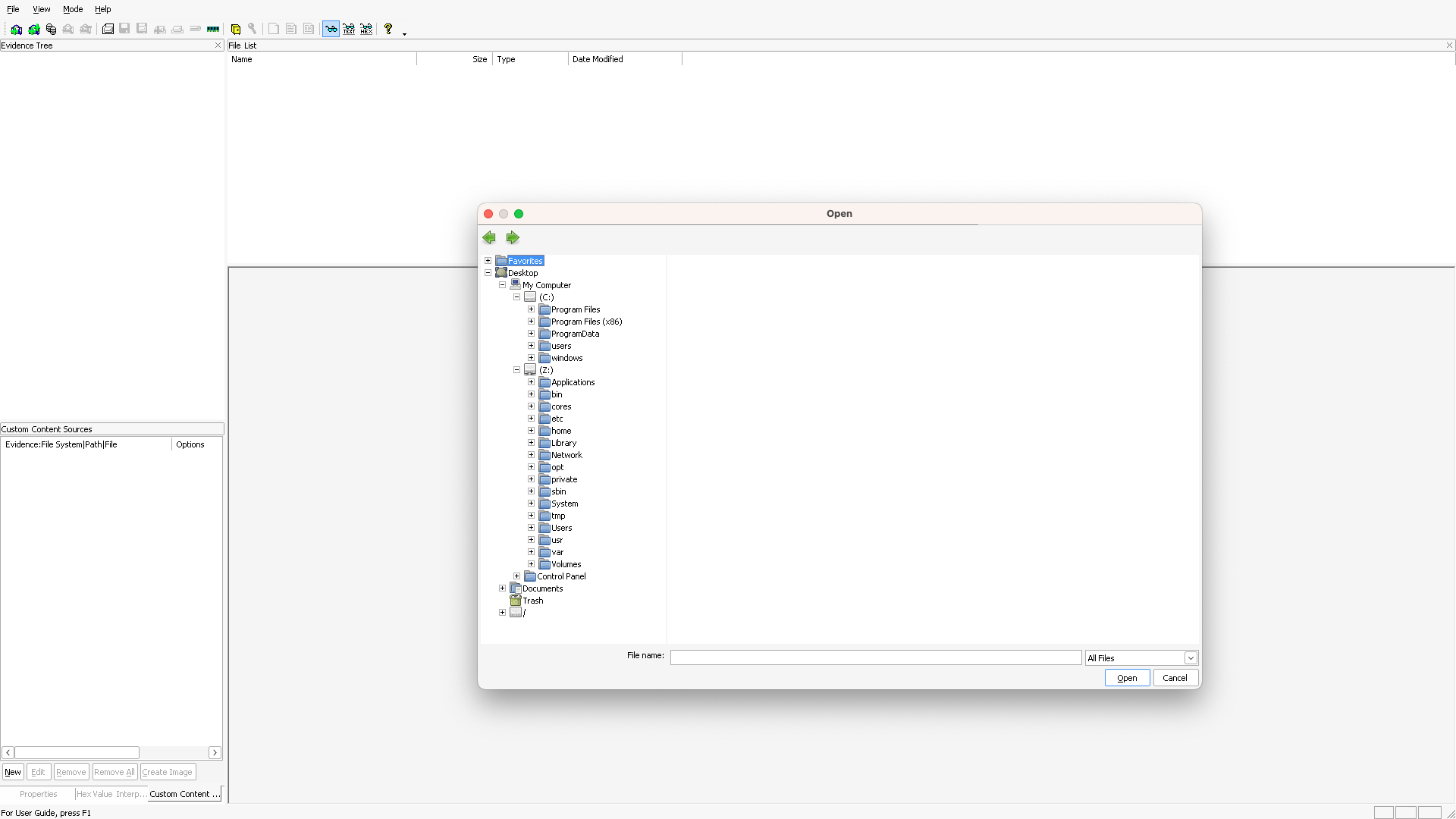Click the Detect EFS Encryption key icon
Viewport: 1456px width, 819px height.
click(x=253, y=29)
